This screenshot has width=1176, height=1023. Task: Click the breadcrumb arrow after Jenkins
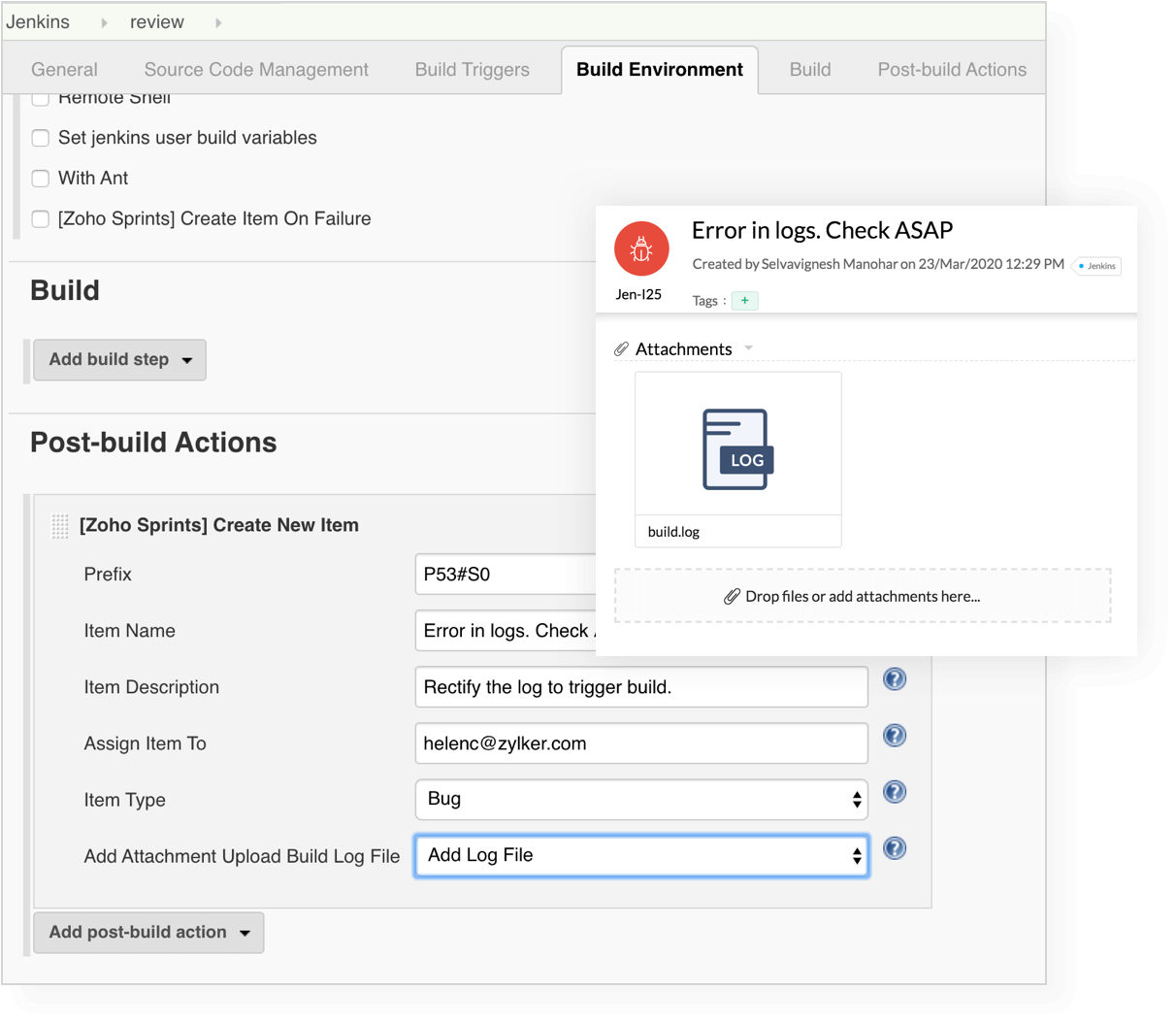coord(104,22)
